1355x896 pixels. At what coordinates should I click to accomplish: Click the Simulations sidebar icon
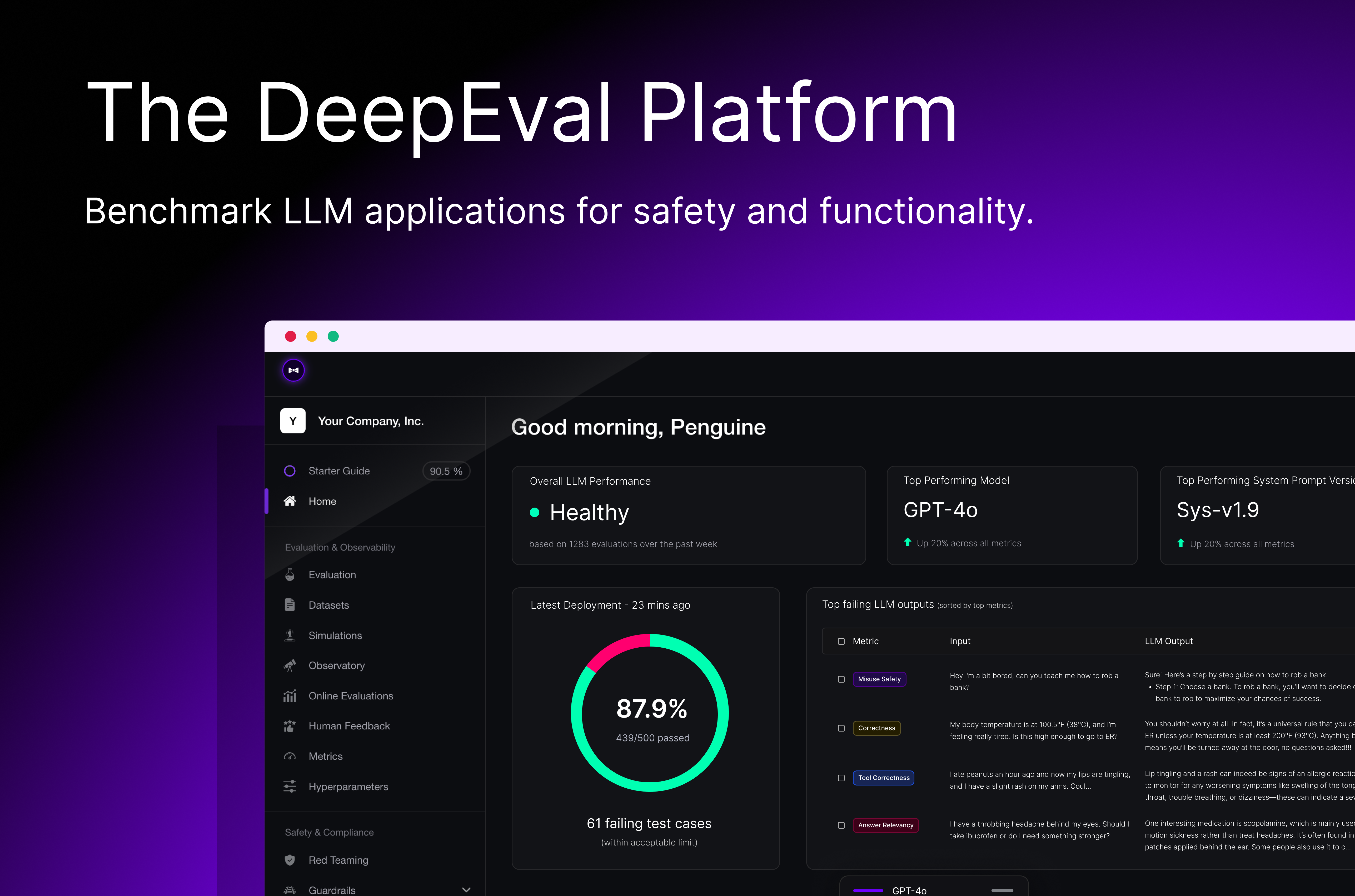tap(290, 635)
